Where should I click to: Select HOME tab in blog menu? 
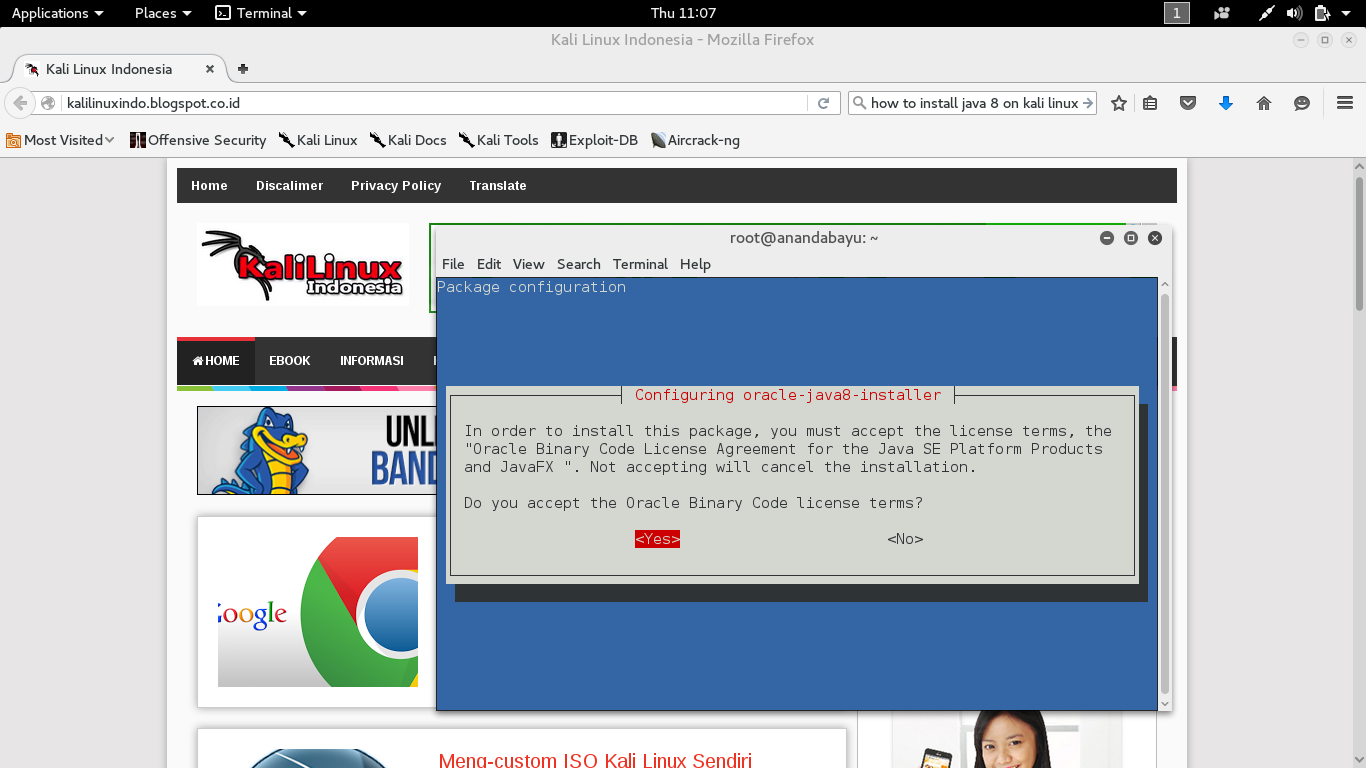tap(216, 361)
